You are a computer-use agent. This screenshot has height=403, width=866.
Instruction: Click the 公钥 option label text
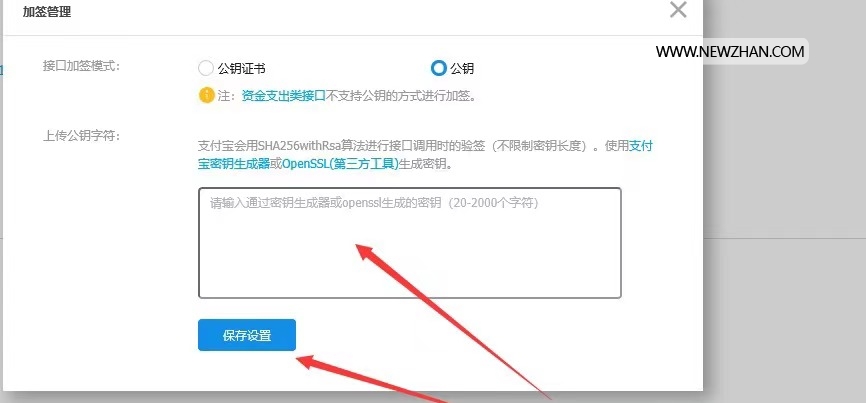(x=462, y=69)
